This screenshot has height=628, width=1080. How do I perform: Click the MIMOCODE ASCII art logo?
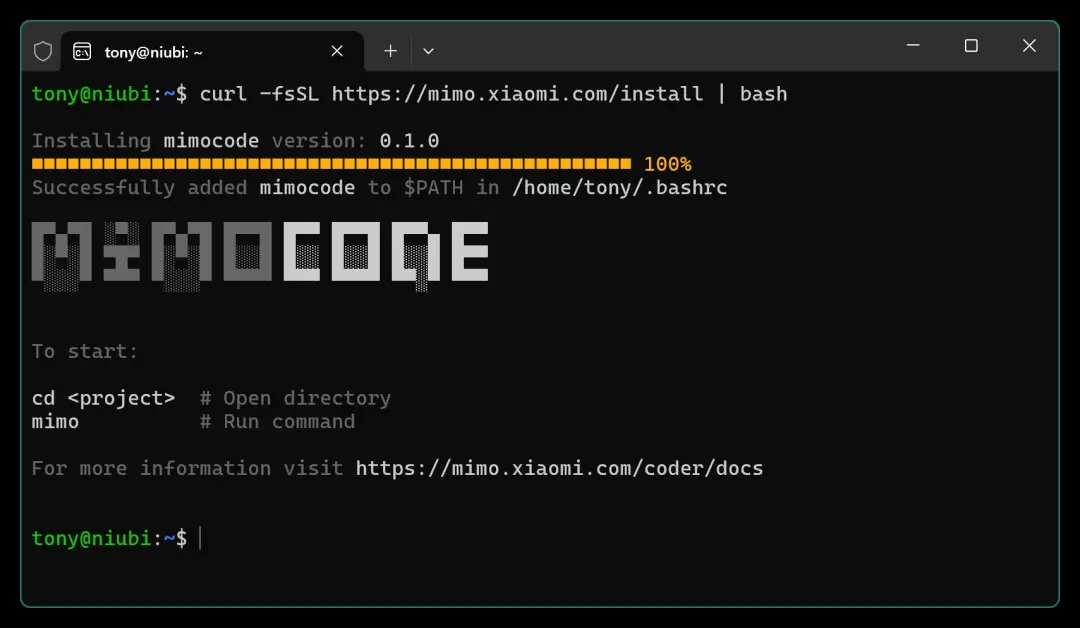click(260, 255)
